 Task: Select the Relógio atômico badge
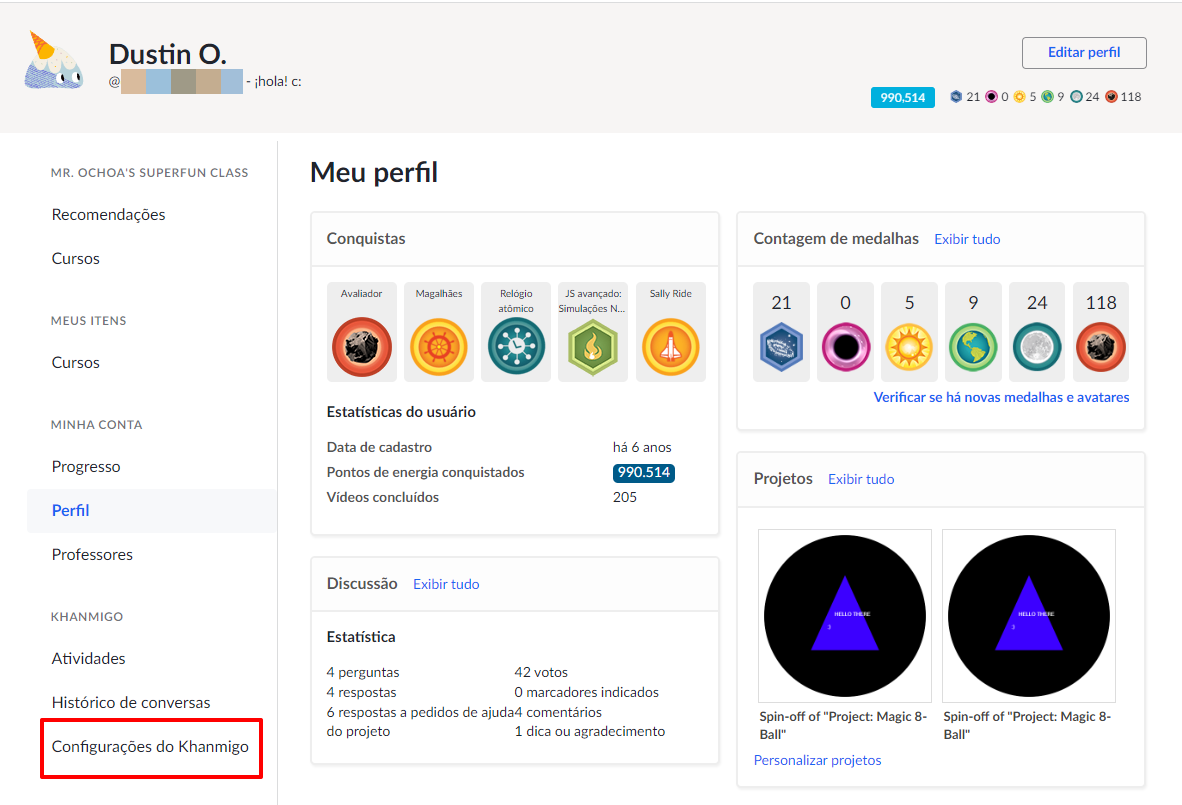(x=516, y=332)
